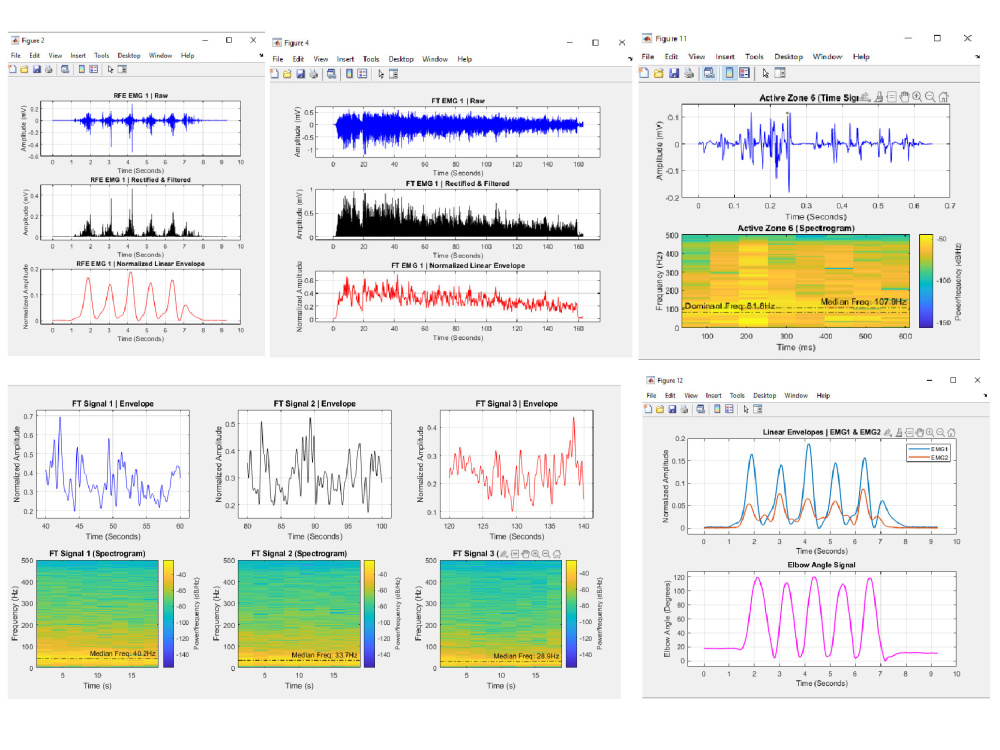Click Elbow Angle Signal plot title
This screenshot has width=1000, height=750.
[821, 565]
